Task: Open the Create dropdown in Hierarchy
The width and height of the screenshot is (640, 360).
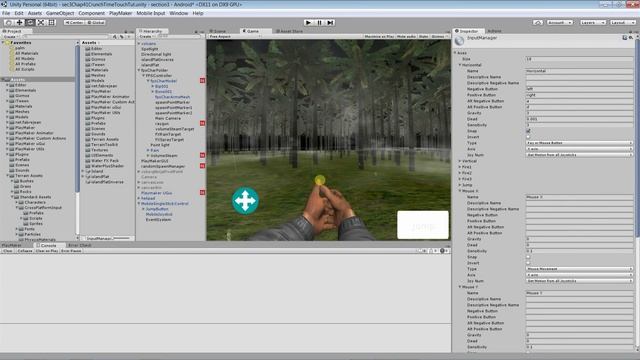Action: [x=146, y=36]
